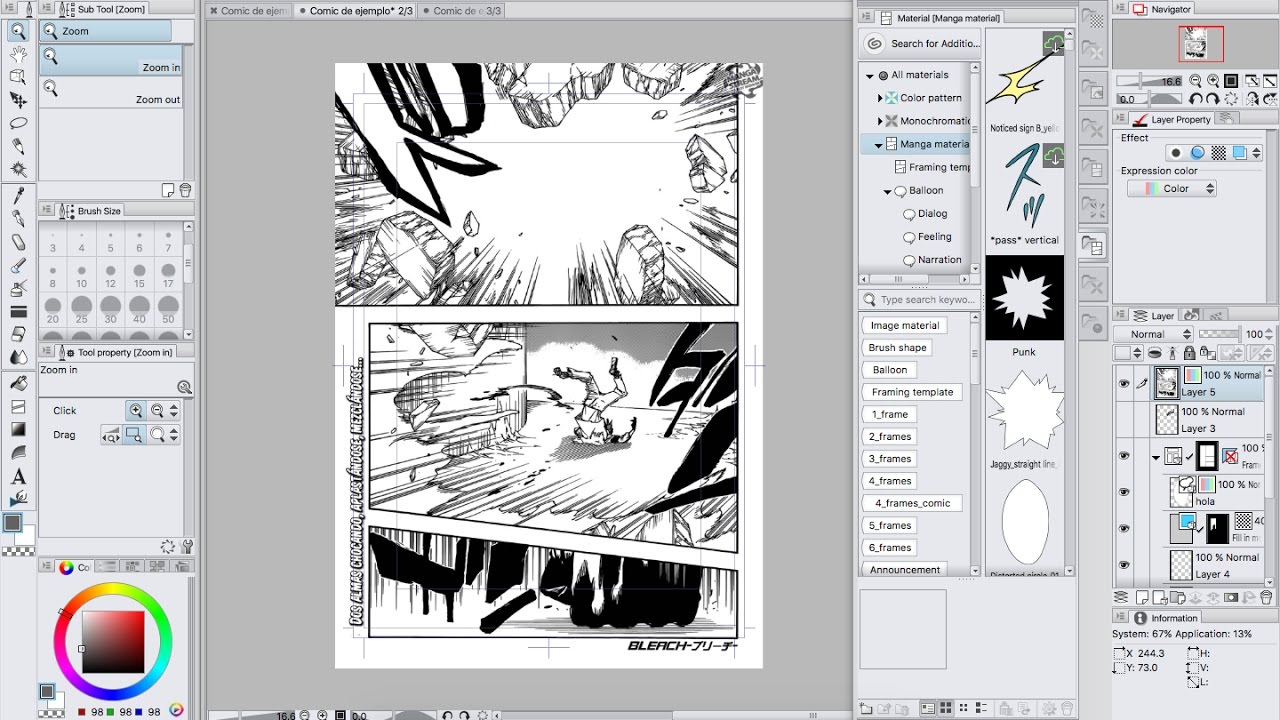Select the Lasso selection tool
This screenshot has width=1280, height=720.
18,123
